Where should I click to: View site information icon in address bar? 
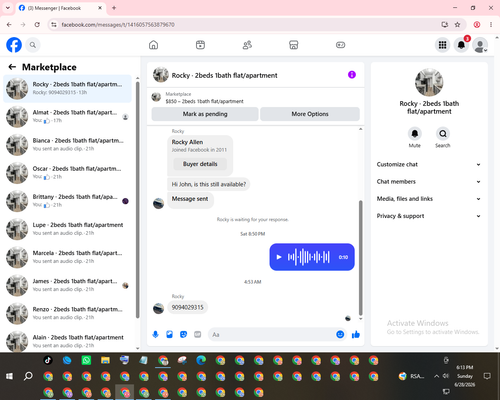[x=54, y=25]
